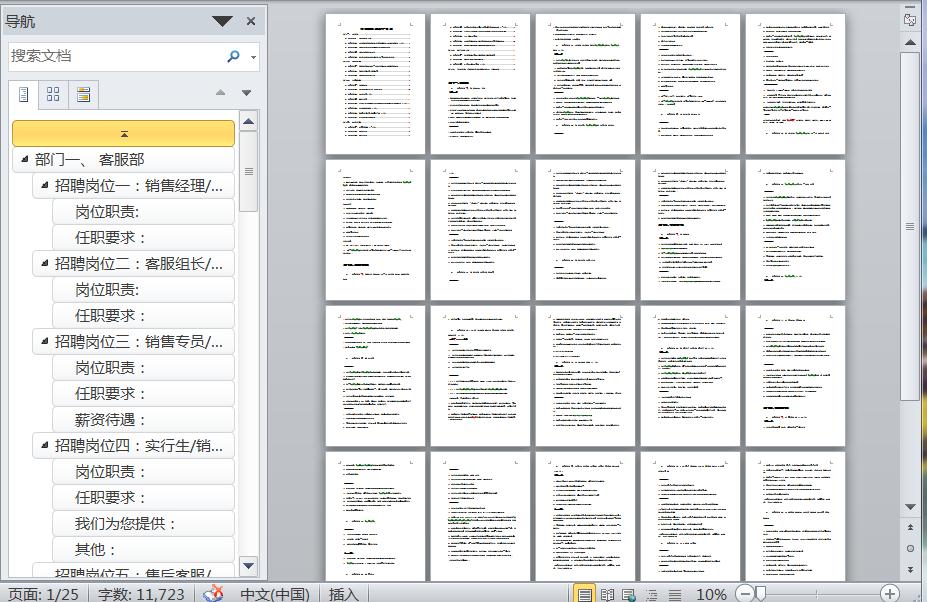This screenshot has width=927, height=602.
Task: Jump to top of the heading list
Action: [x=124, y=134]
